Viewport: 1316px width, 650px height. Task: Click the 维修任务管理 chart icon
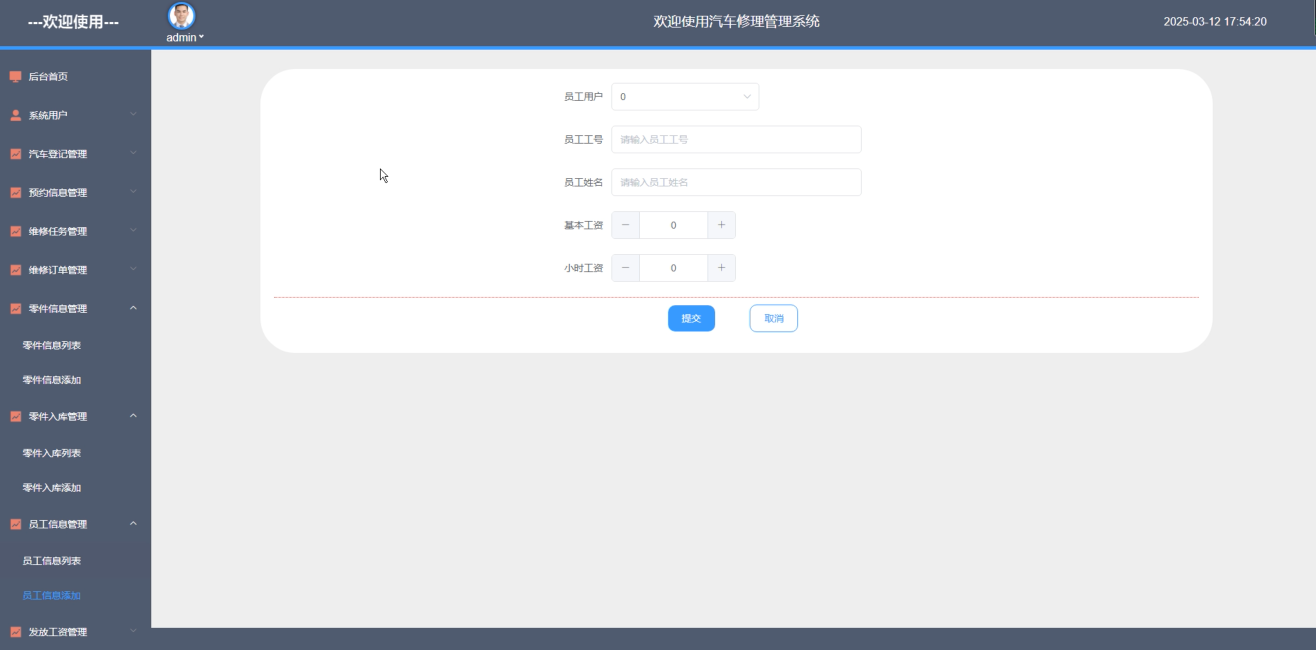coord(15,231)
